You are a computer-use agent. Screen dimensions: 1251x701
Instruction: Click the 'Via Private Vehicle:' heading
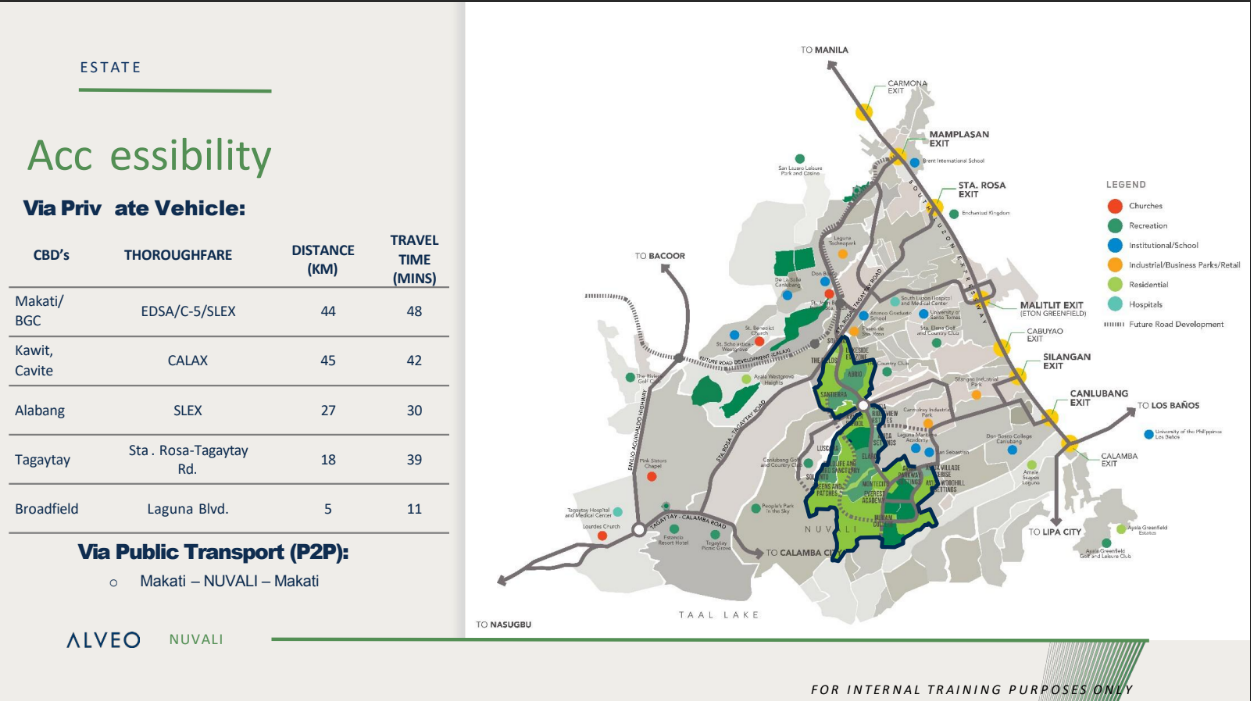134,209
